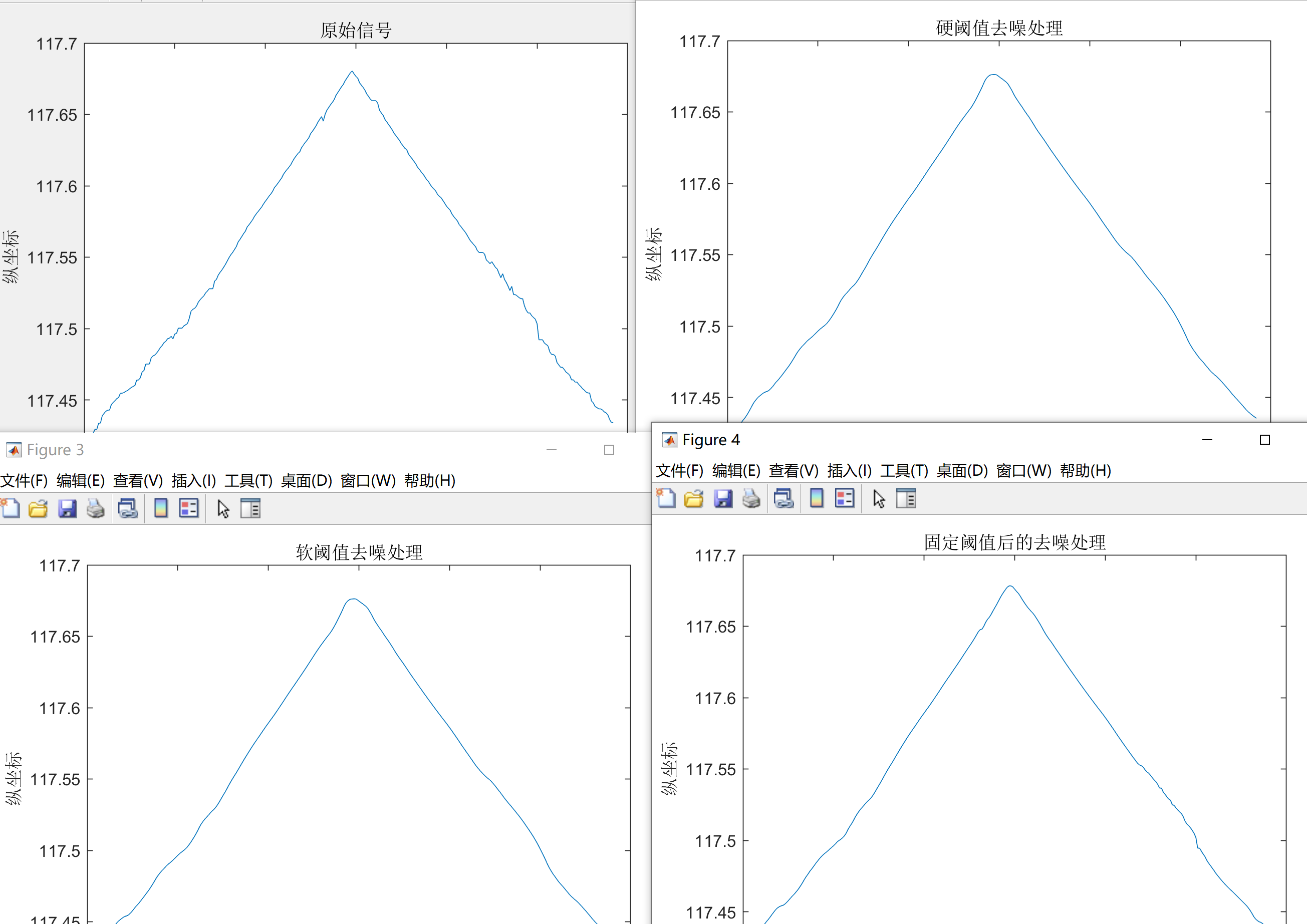Open 编辑(E) menu in Figure 3
This screenshot has width=1307, height=924.
pyautogui.click(x=80, y=481)
